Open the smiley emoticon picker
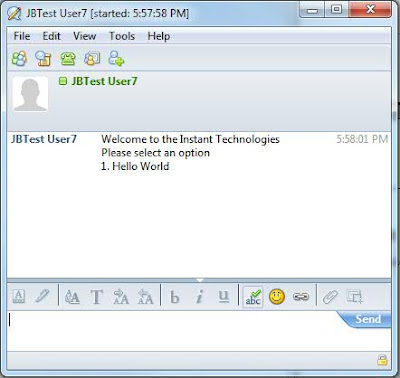 pos(277,296)
